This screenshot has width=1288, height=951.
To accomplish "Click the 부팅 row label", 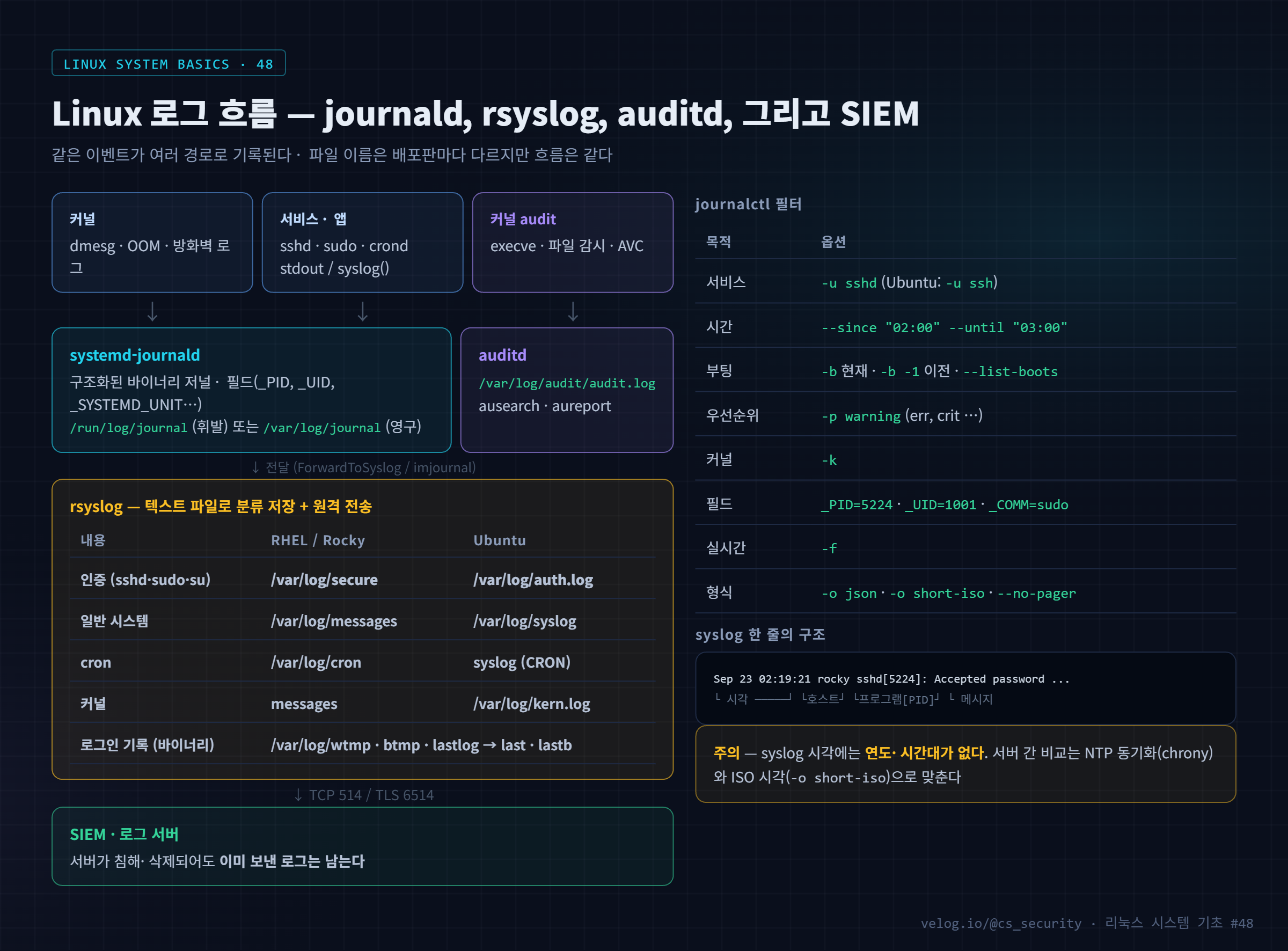I will (719, 371).
